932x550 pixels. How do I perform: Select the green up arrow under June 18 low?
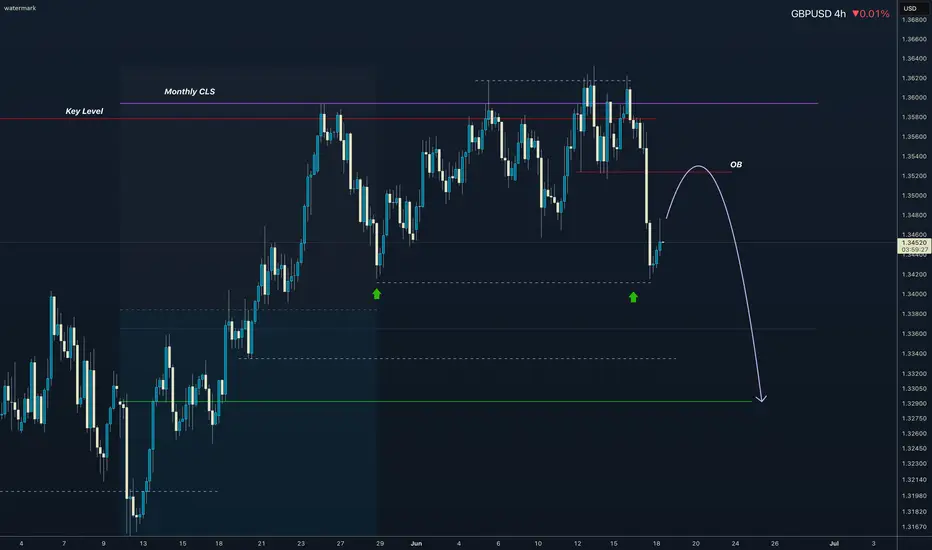click(x=633, y=297)
